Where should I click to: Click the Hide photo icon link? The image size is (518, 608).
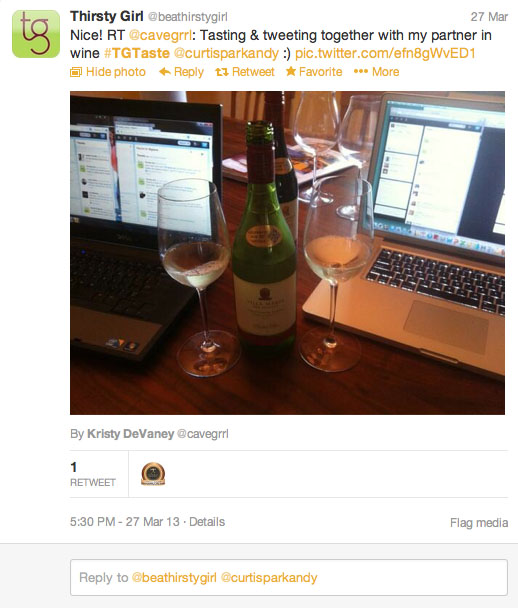click(76, 72)
